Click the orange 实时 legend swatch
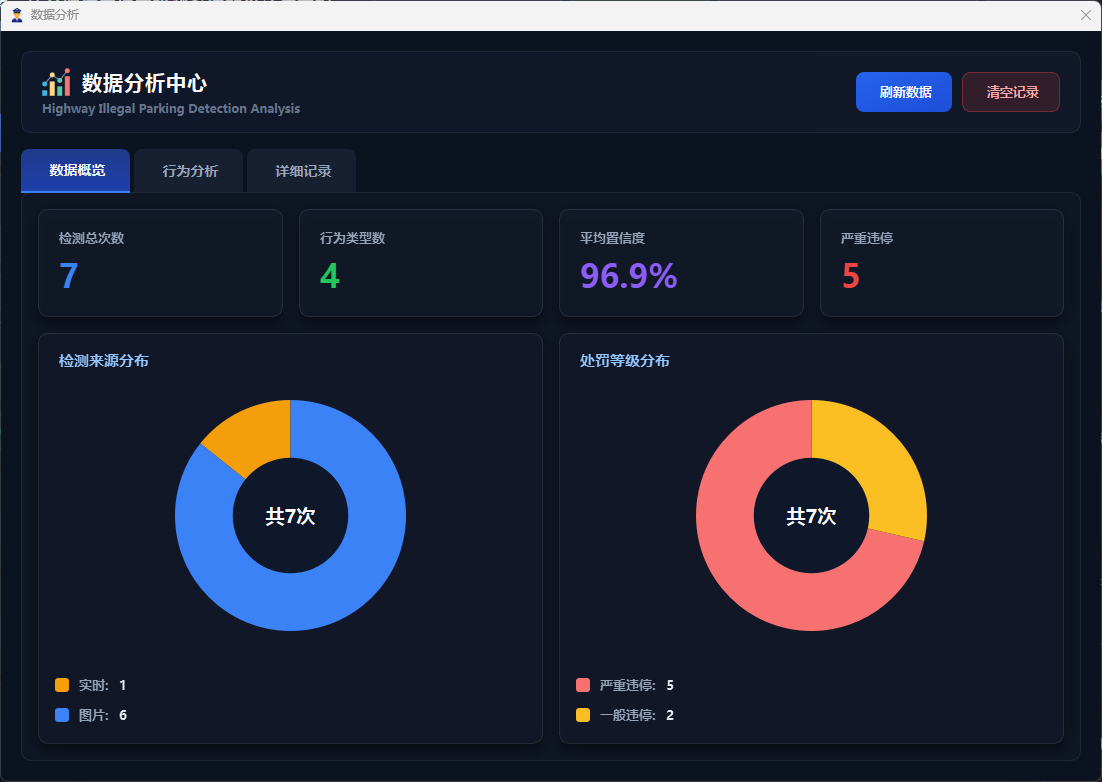Screen dimensions: 1102x782 click(62, 685)
